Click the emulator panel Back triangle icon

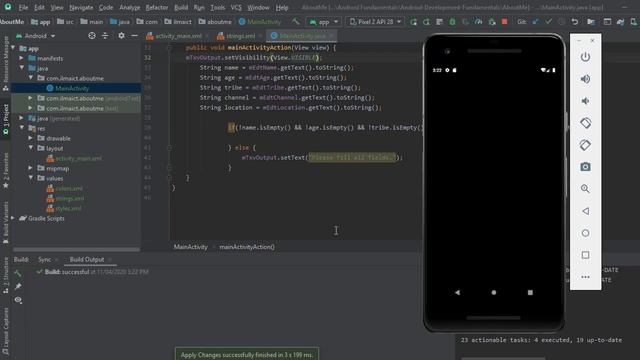(x=585, y=211)
